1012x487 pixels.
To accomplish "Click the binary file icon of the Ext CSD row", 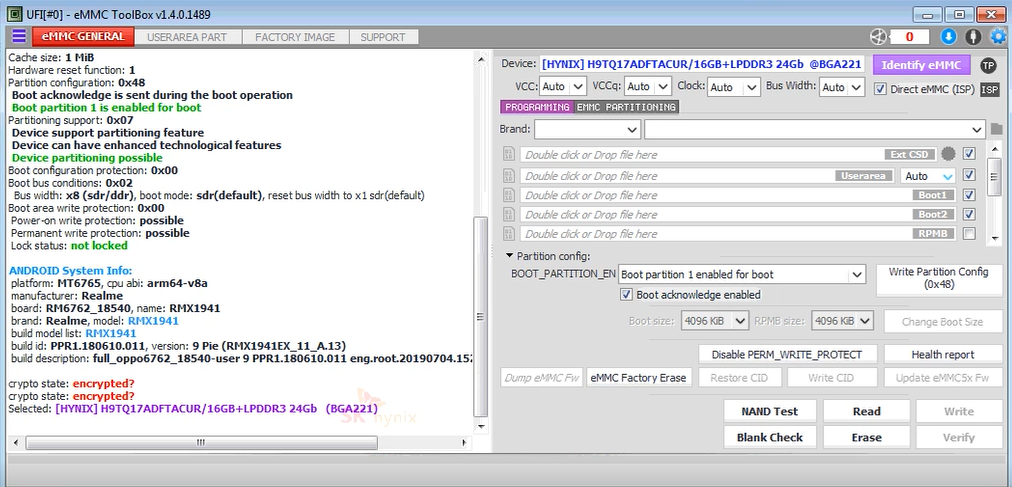I will click(x=509, y=155).
